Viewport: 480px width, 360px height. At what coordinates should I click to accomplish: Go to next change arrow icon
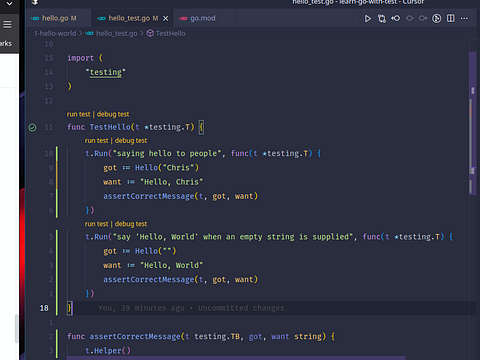point(423,18)
